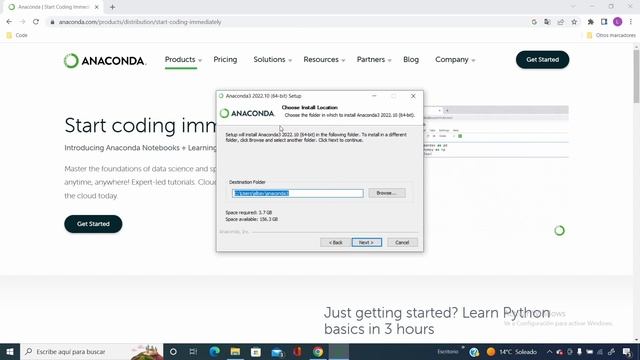The image size is (640, 360).
Task: Open a new browser tab
Action: coord(112,7)
